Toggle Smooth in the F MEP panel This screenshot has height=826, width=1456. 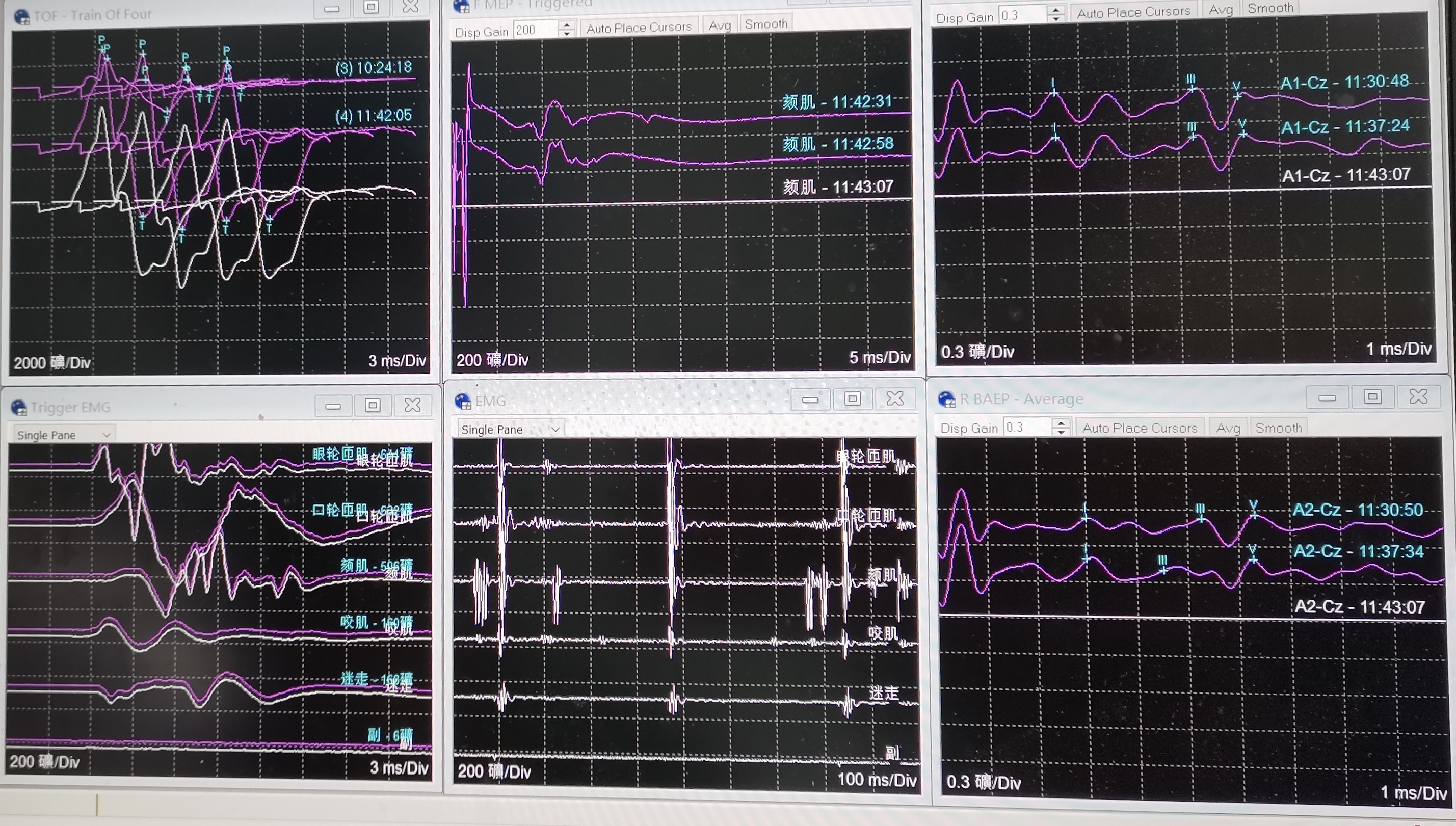tap(766, 24)
